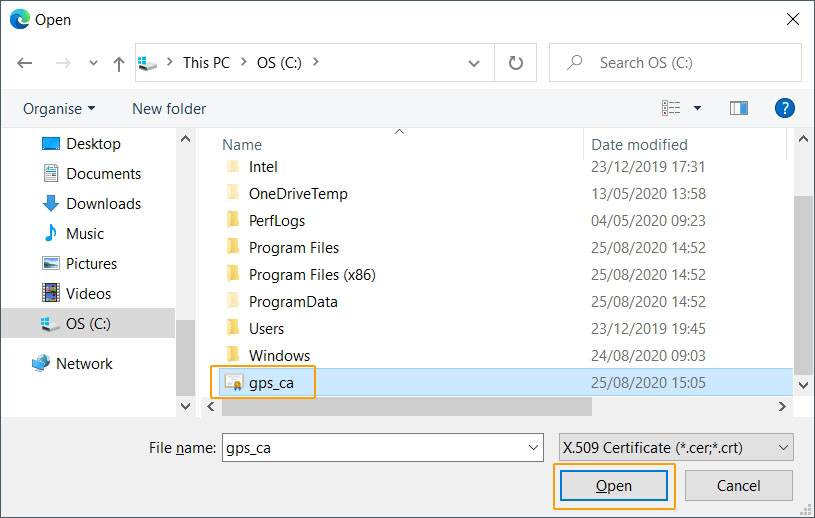Open the view options dropdown arrow
Viewport: 815px width, 518px height.
pyautogui.click(x=697, y=108)
